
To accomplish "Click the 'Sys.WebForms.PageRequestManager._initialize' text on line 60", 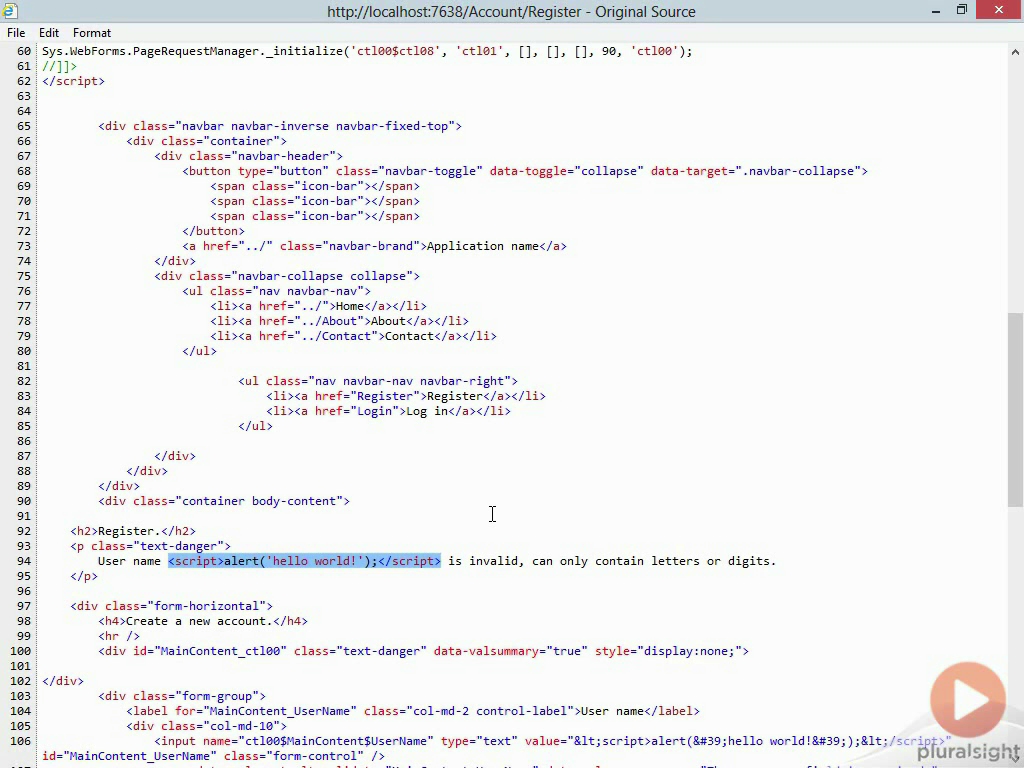I will [192, 51].
